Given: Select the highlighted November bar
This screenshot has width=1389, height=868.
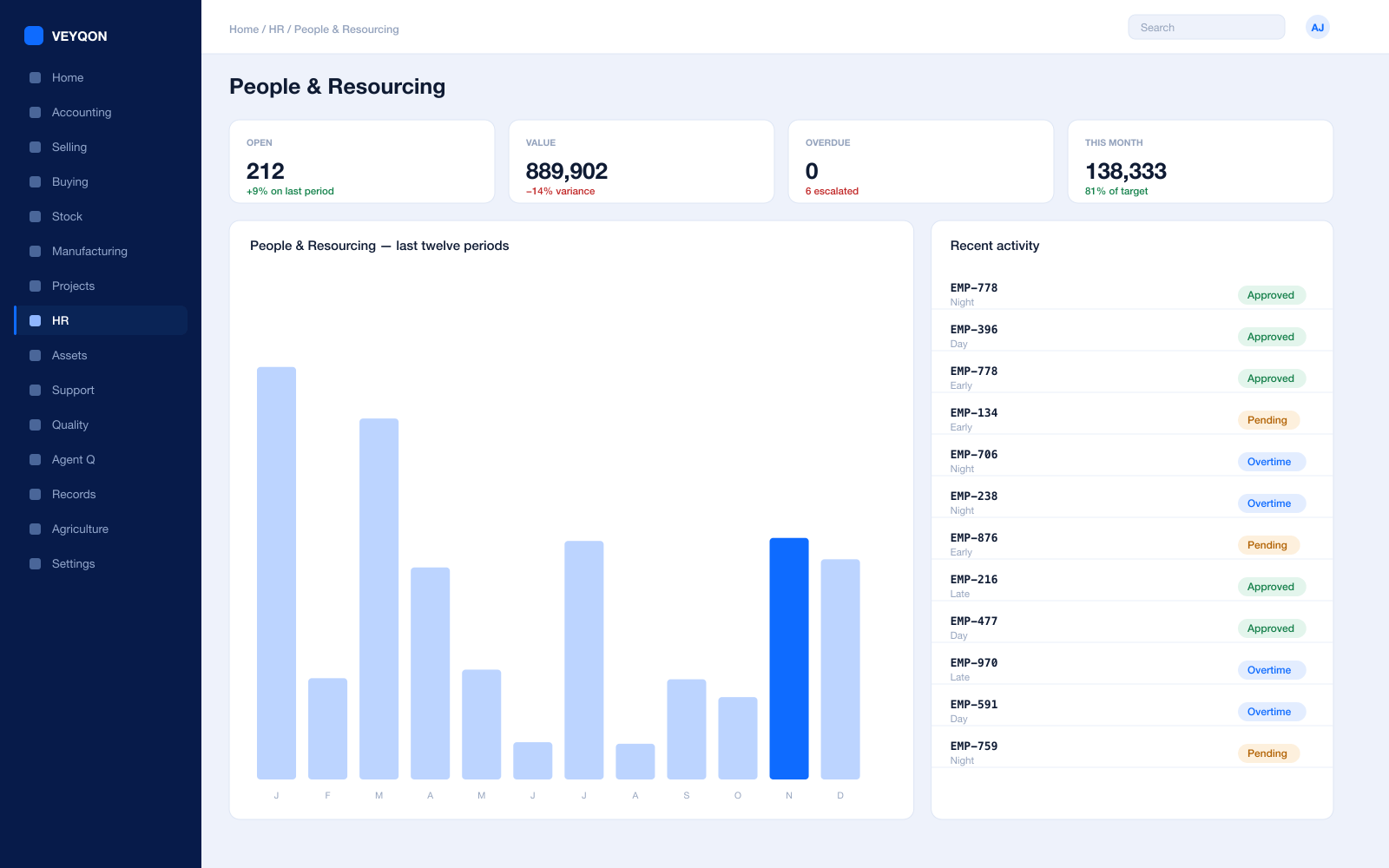Looking at the screenshot, I should pyautogui.click(x=789, y=659).
